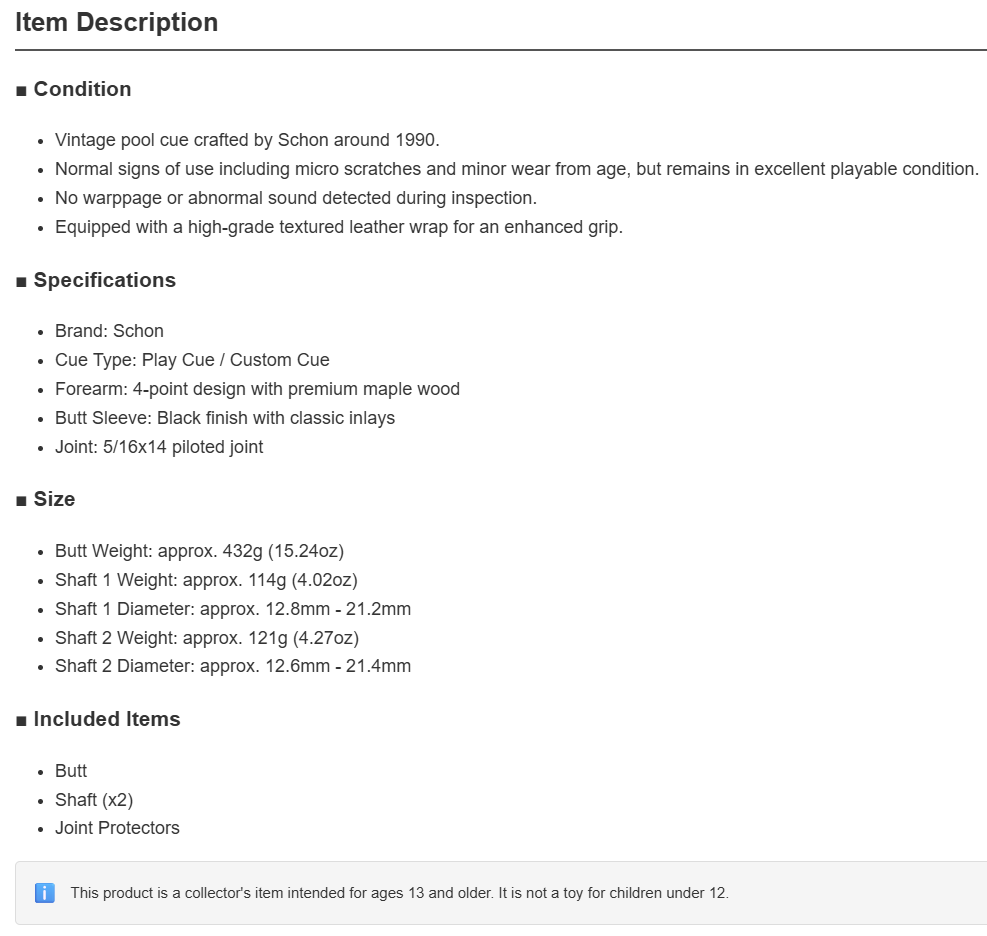The height and width of the screenshot is (936, 987).
Task: Click the Included Items section heading
Action: 107,719
